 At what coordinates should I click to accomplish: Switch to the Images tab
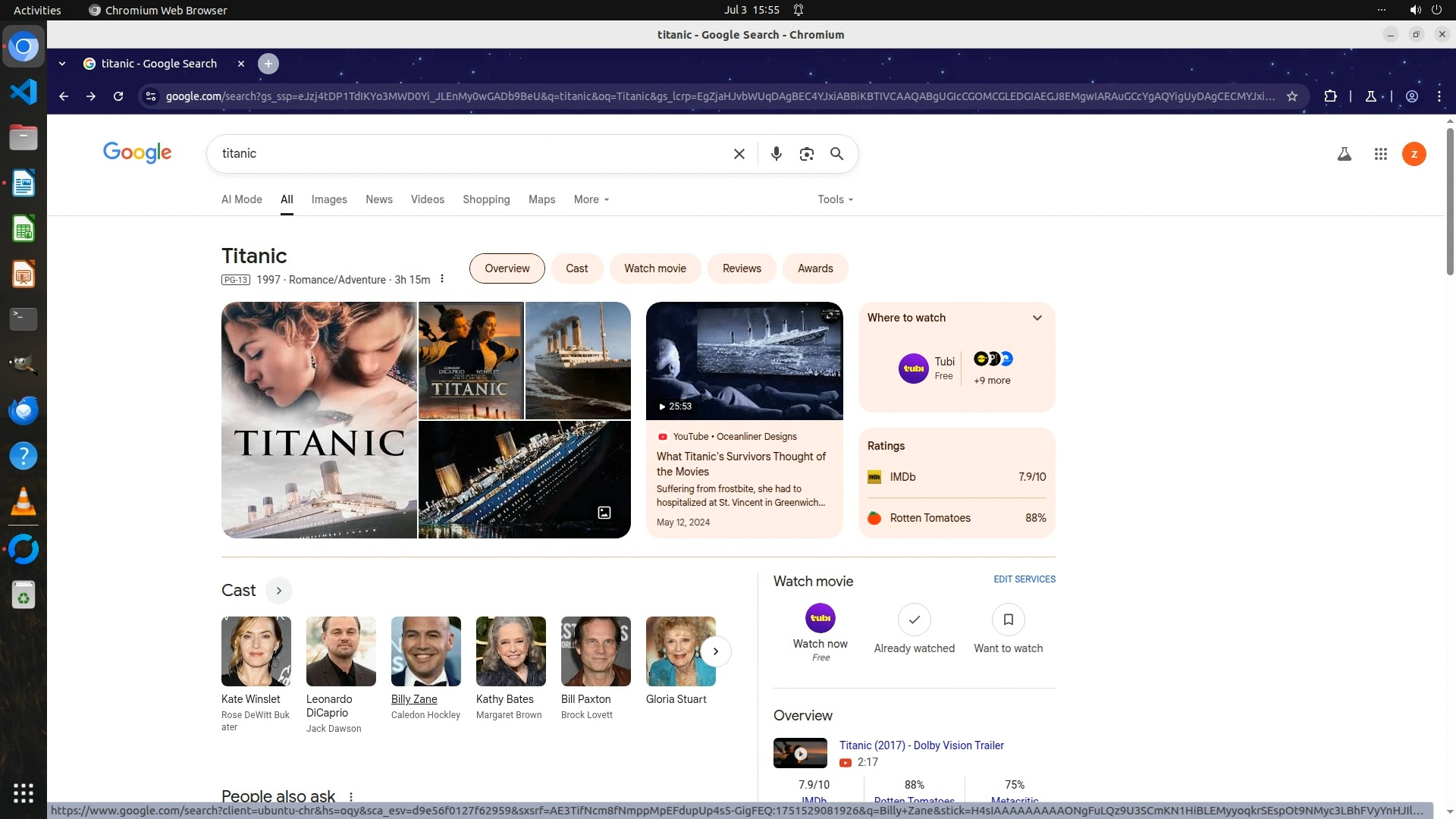point(329,199)
